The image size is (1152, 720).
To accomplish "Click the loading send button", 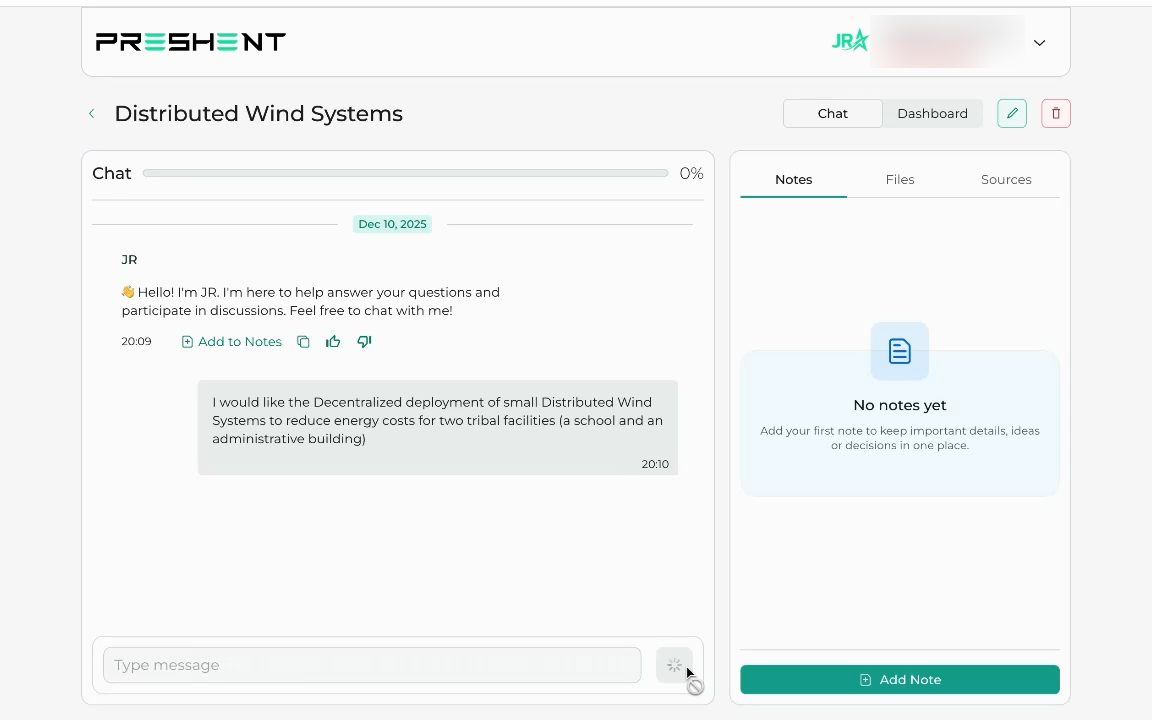I will pyautogui.click(x=674, y=665).
